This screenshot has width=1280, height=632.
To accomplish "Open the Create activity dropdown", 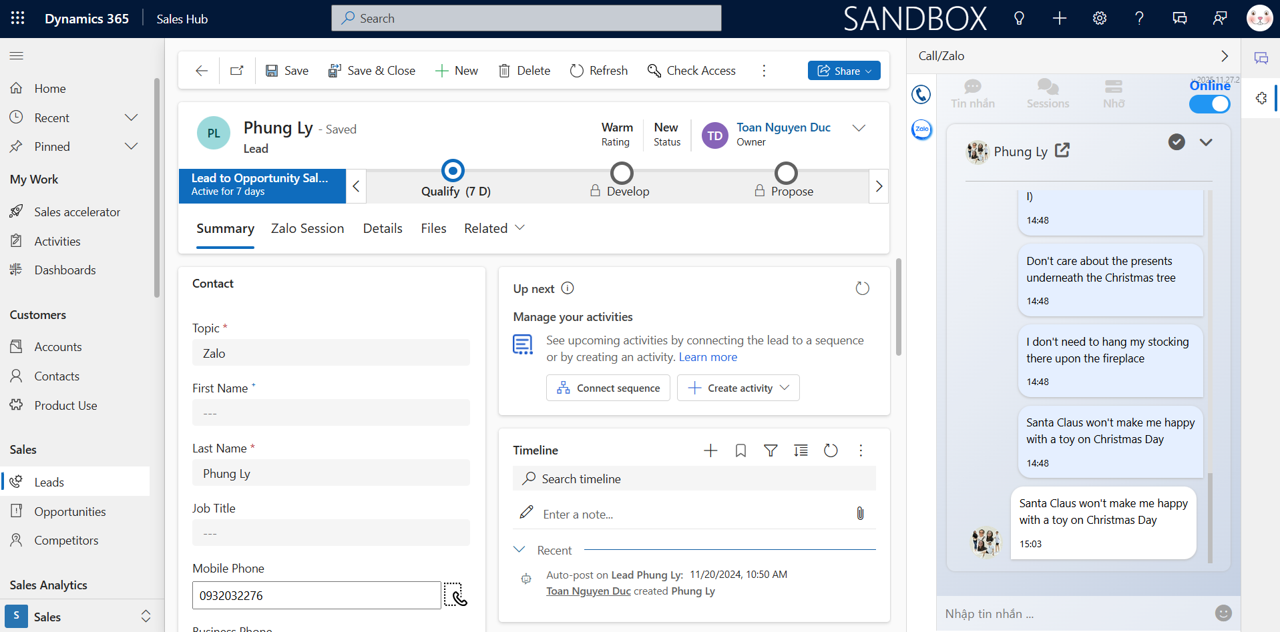I will [738, 388].
